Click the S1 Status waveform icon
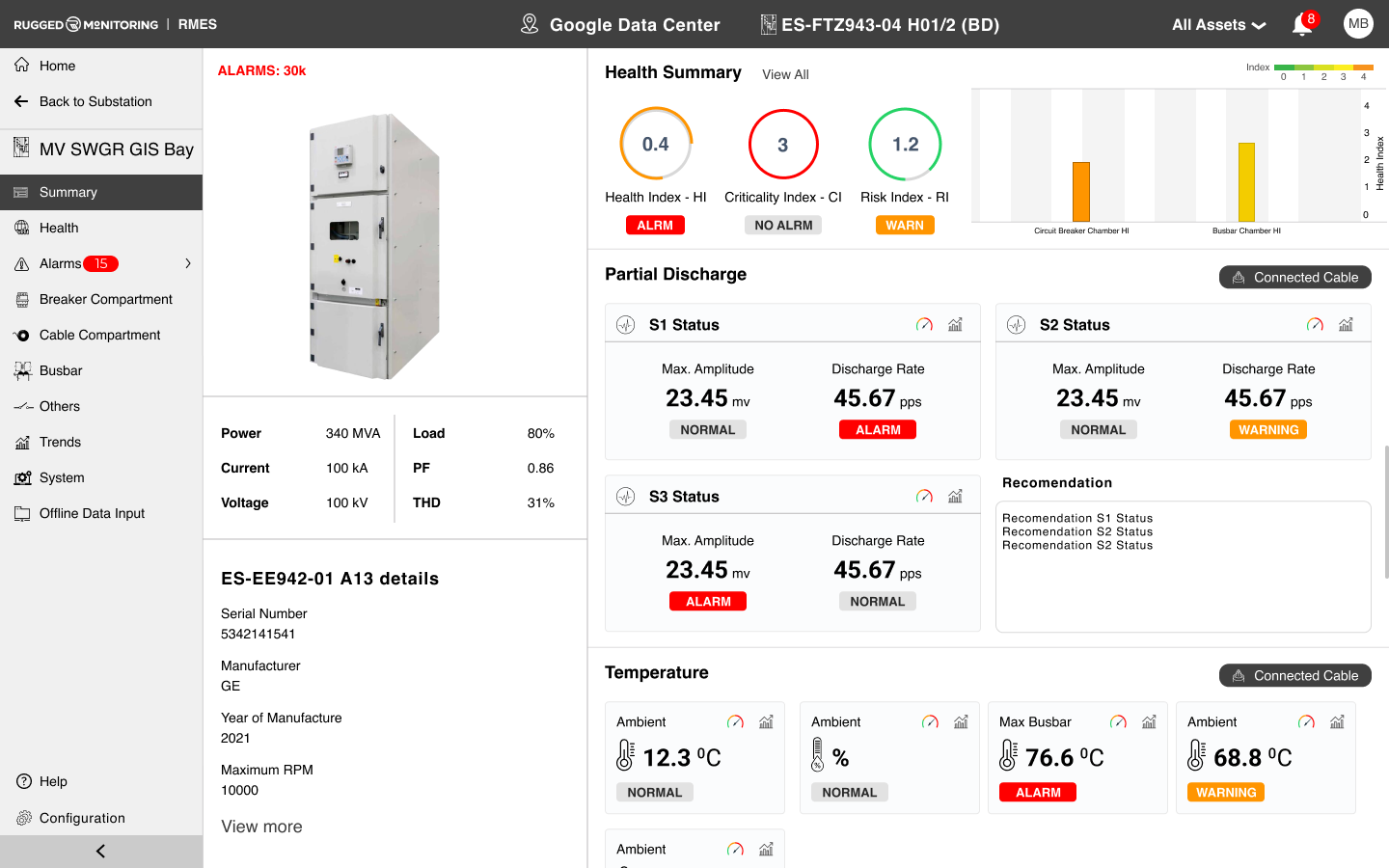Image resolution: width=1389 pixels, height=868 pixels. click(x=626, y=325)
